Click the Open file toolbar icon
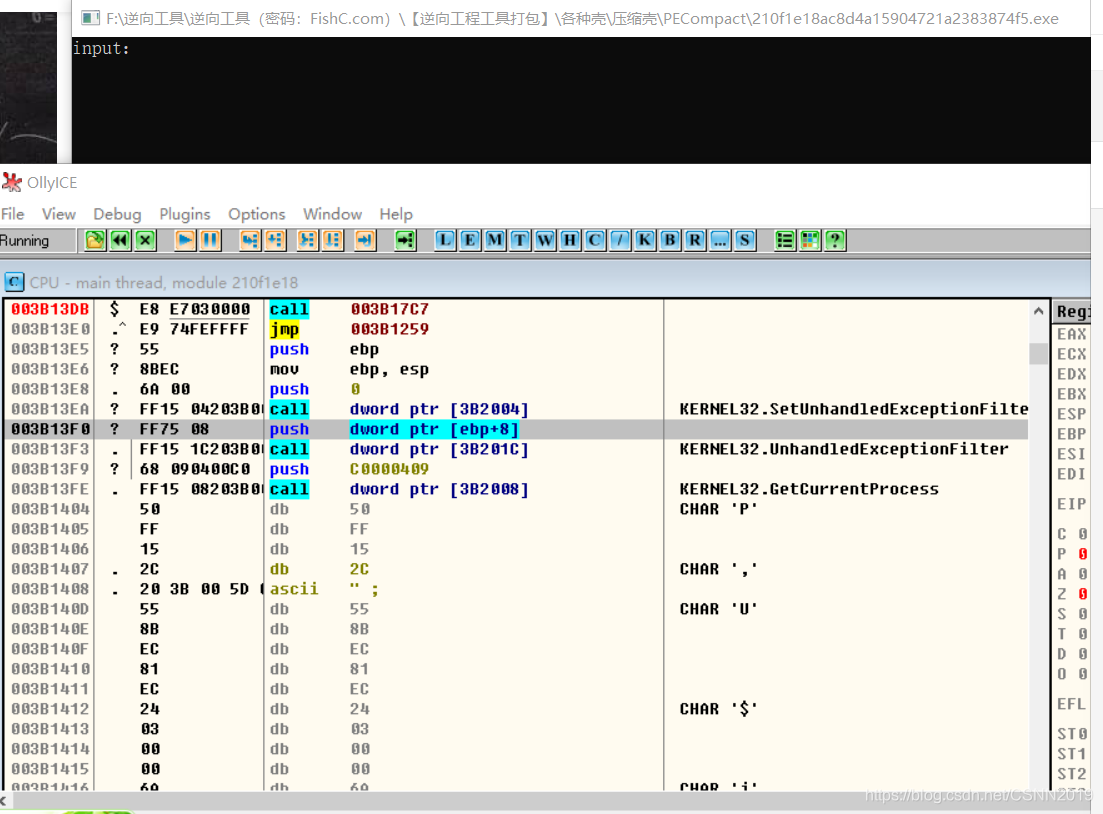Image resolution: width=1103 pixels, height=814 pixels. click(95, 241)
